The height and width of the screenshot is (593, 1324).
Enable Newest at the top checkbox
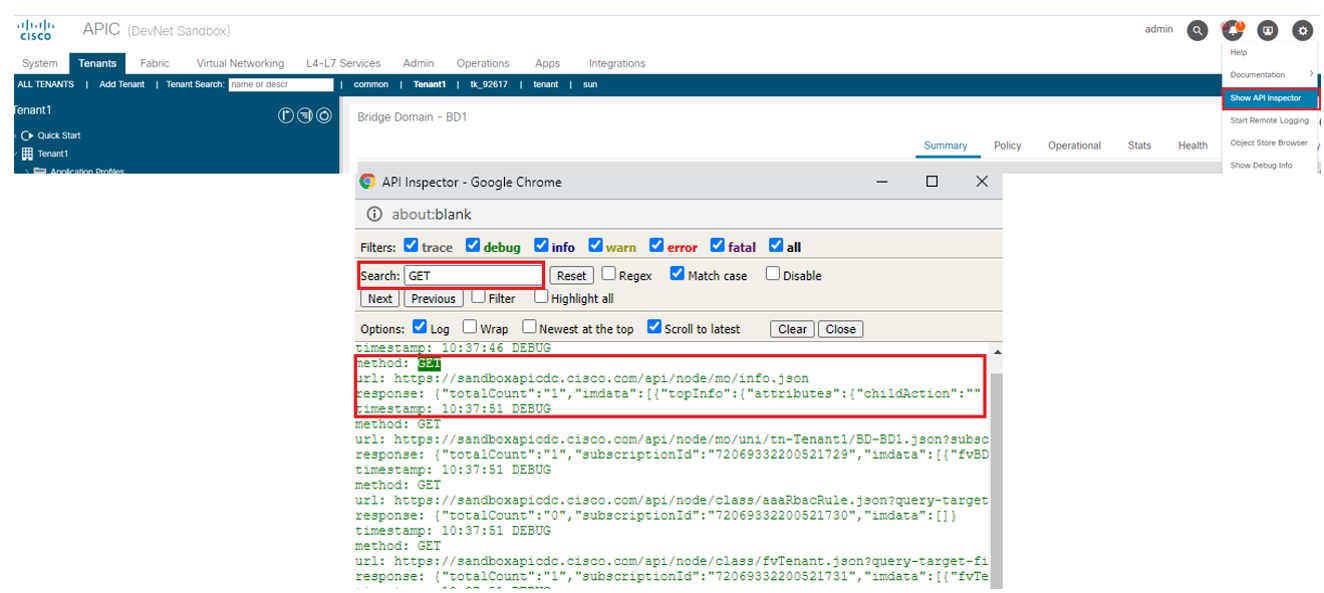click(528, 327)
